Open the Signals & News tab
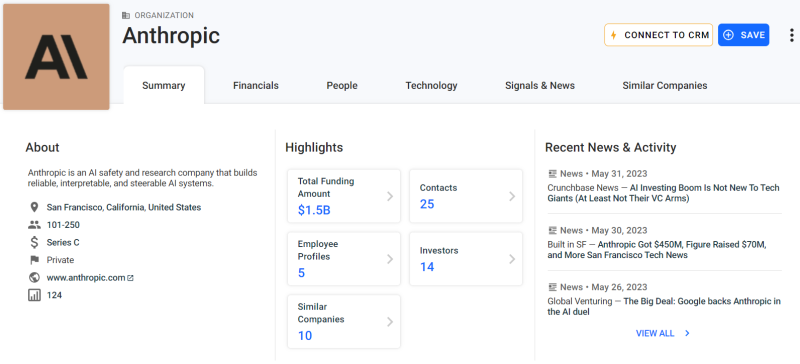Viewport: 800px width, 364px height. pos(540,86)
